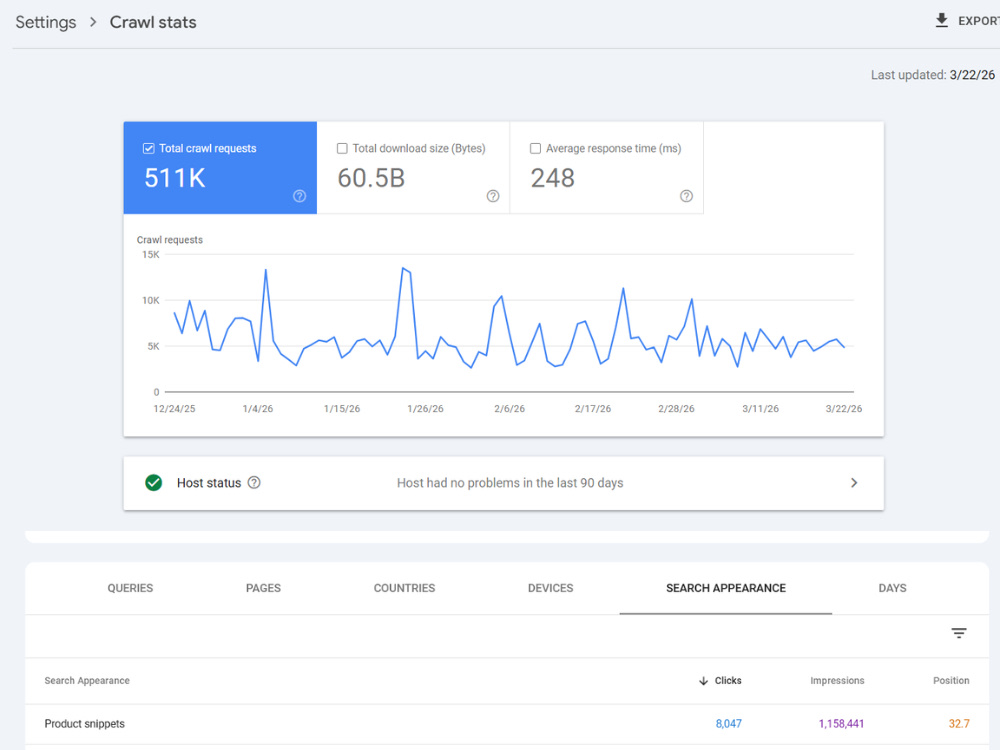Expand Host status details chevron

(x=854, y=483)
